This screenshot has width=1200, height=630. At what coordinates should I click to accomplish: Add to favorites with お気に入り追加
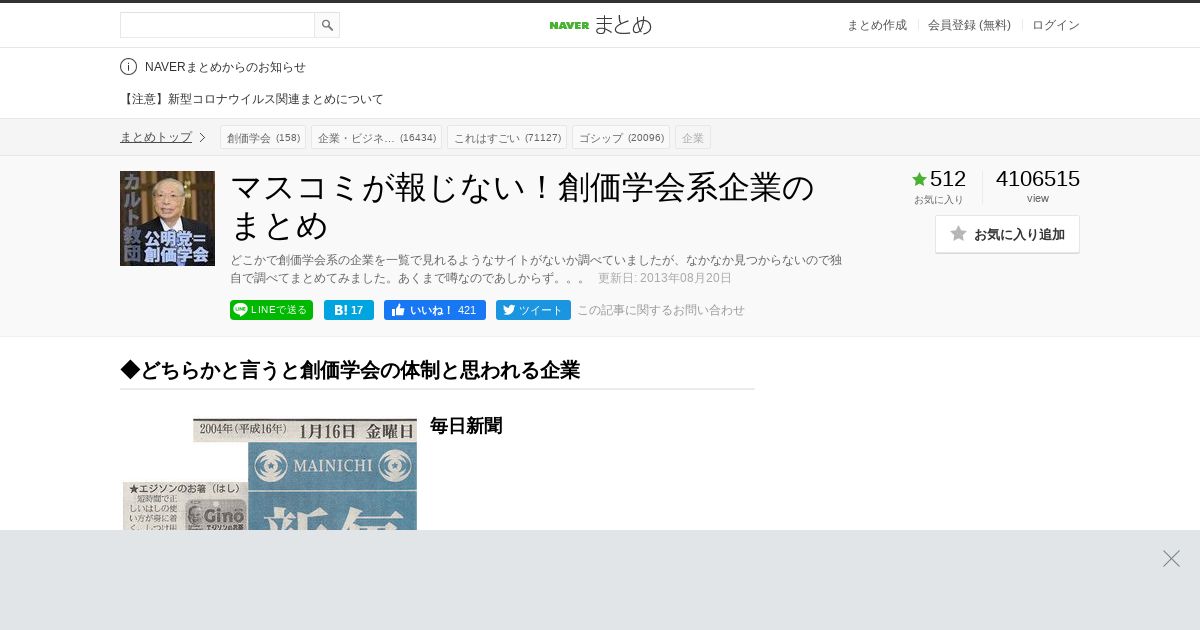click(x=1007, y=234)
